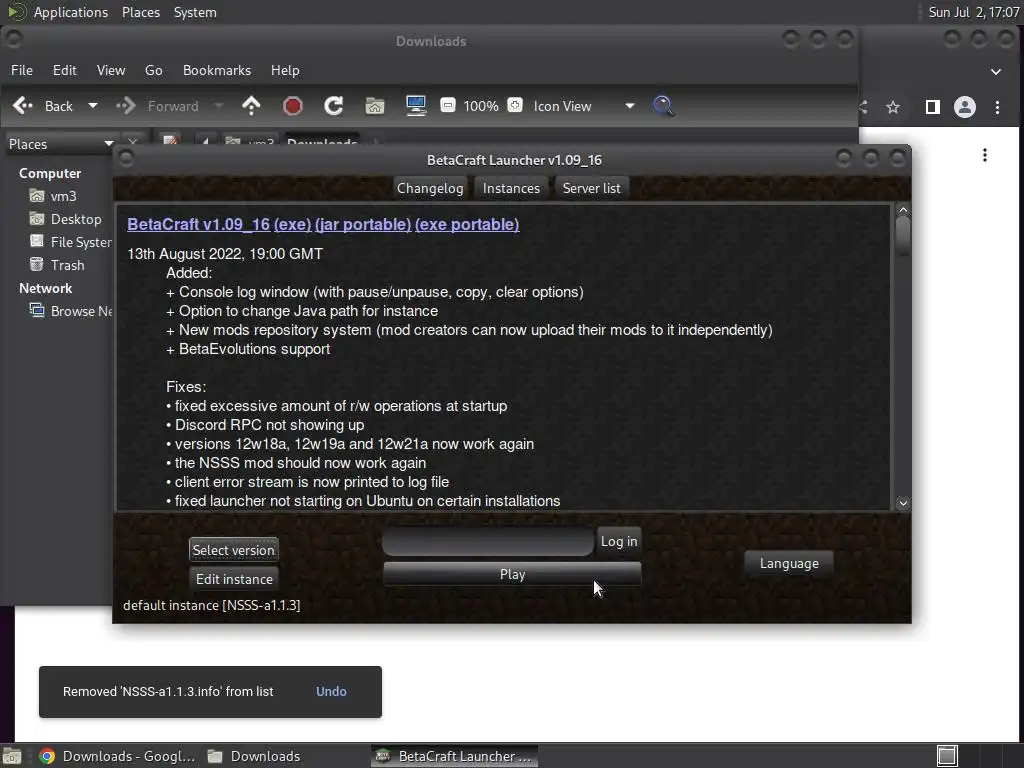
Task: Click the Computer icon in toolbar
Action: [x=416, y=106]
